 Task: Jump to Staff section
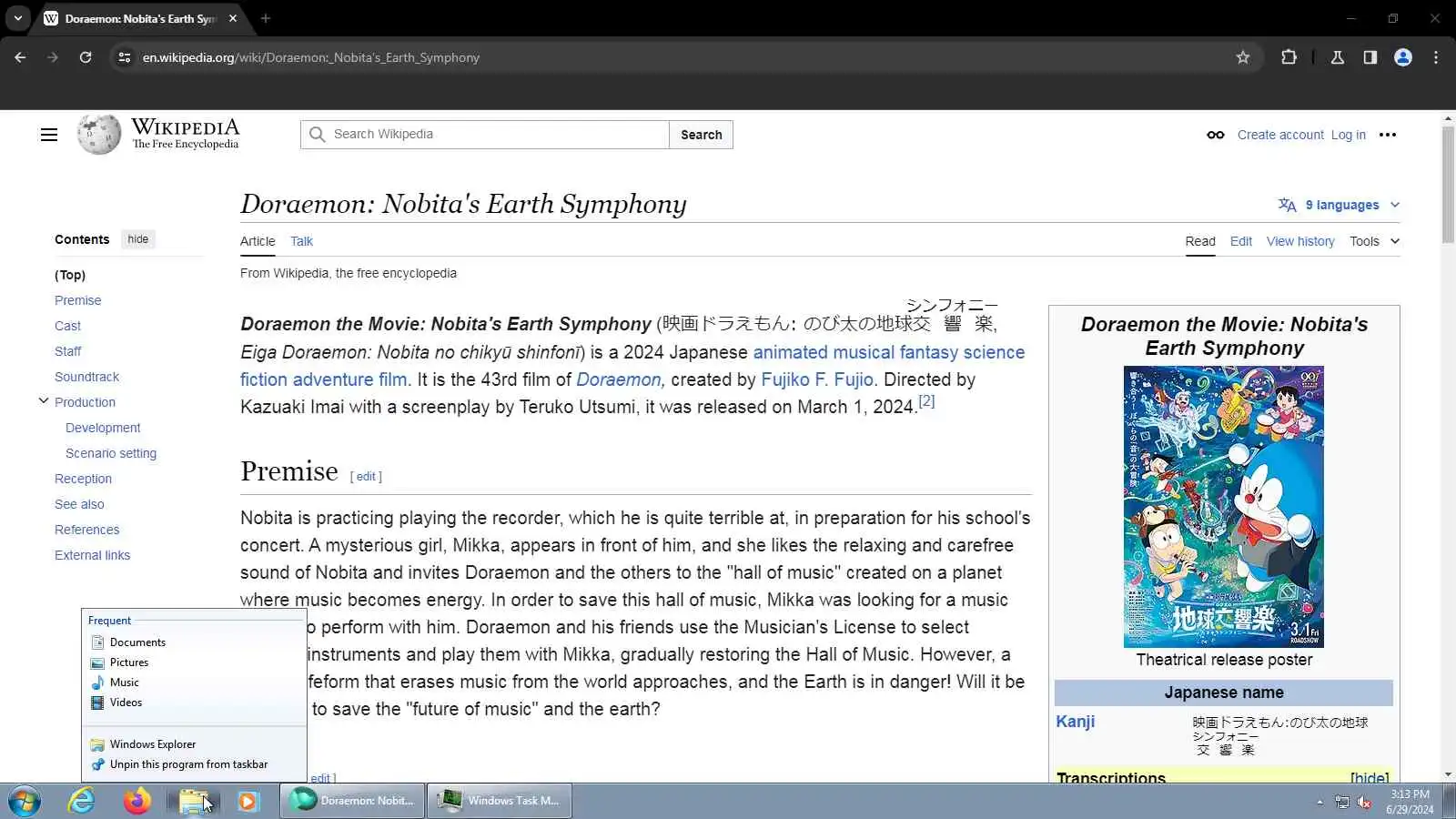pyautogui.click(x=67, y=351)
